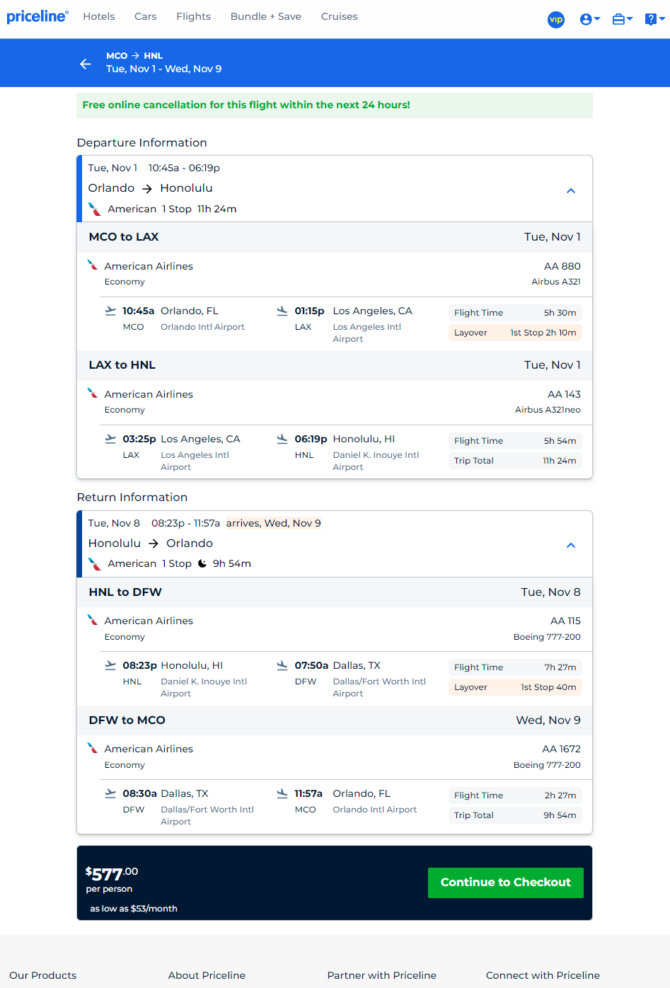Open the help question mark menu
Image resolution: width=670 pixels, height=988 pixels.
[654, 20]
